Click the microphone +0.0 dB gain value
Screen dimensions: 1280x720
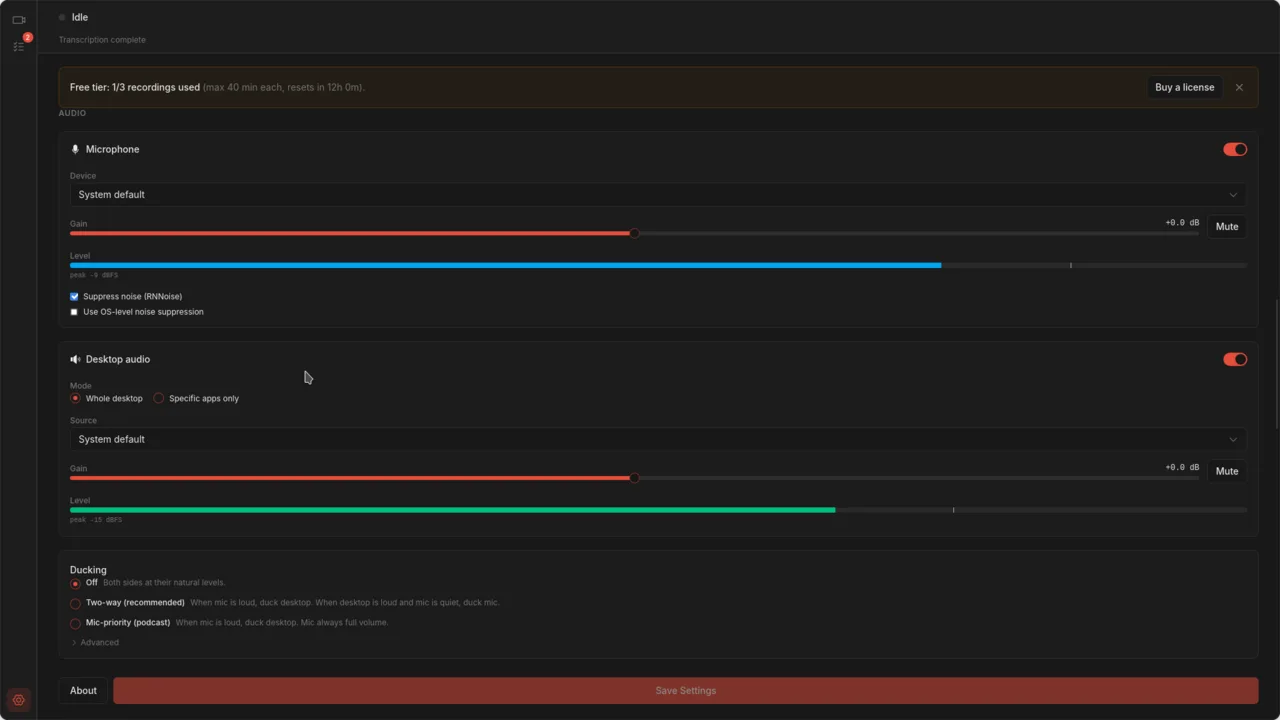pos(1182,223)
